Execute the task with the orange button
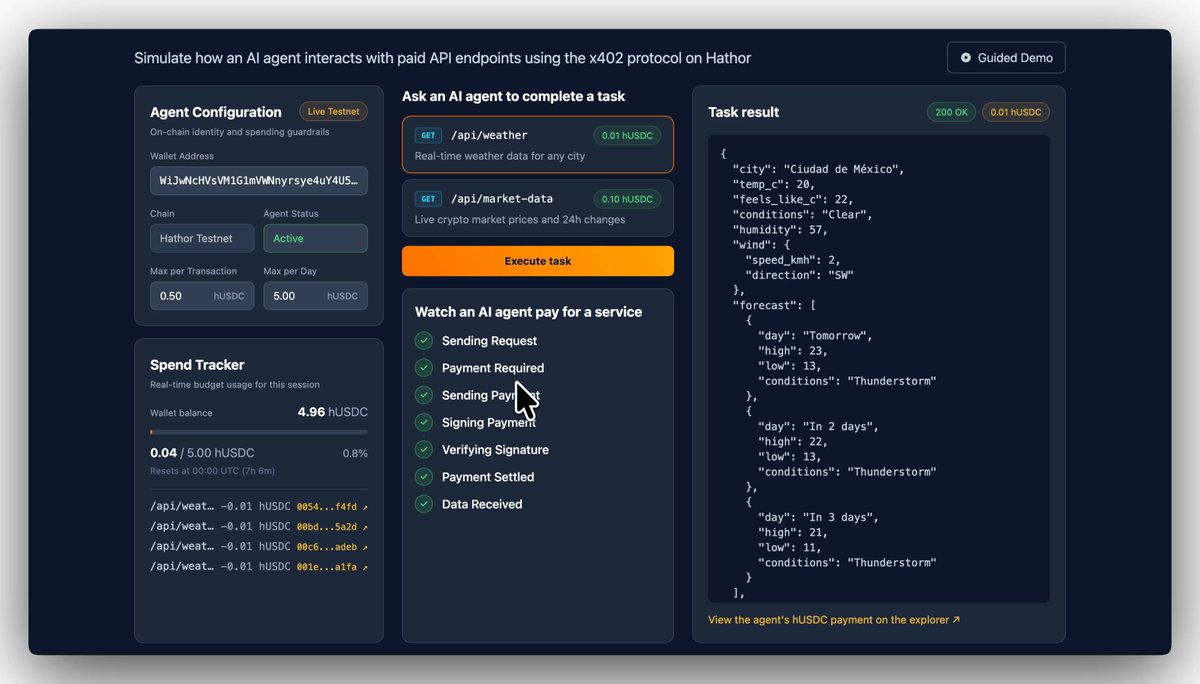The width and height of the screenshot is (1200, 684). (x=538, y=261)
